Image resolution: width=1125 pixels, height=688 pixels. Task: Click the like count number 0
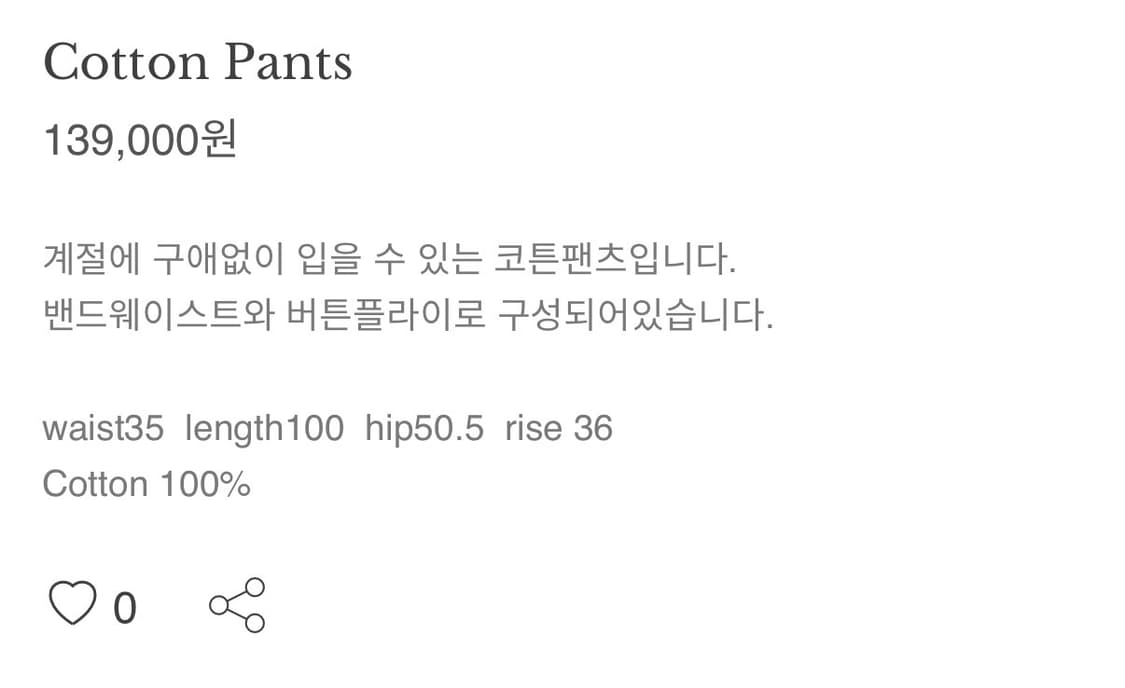click(x=124, y=608)
